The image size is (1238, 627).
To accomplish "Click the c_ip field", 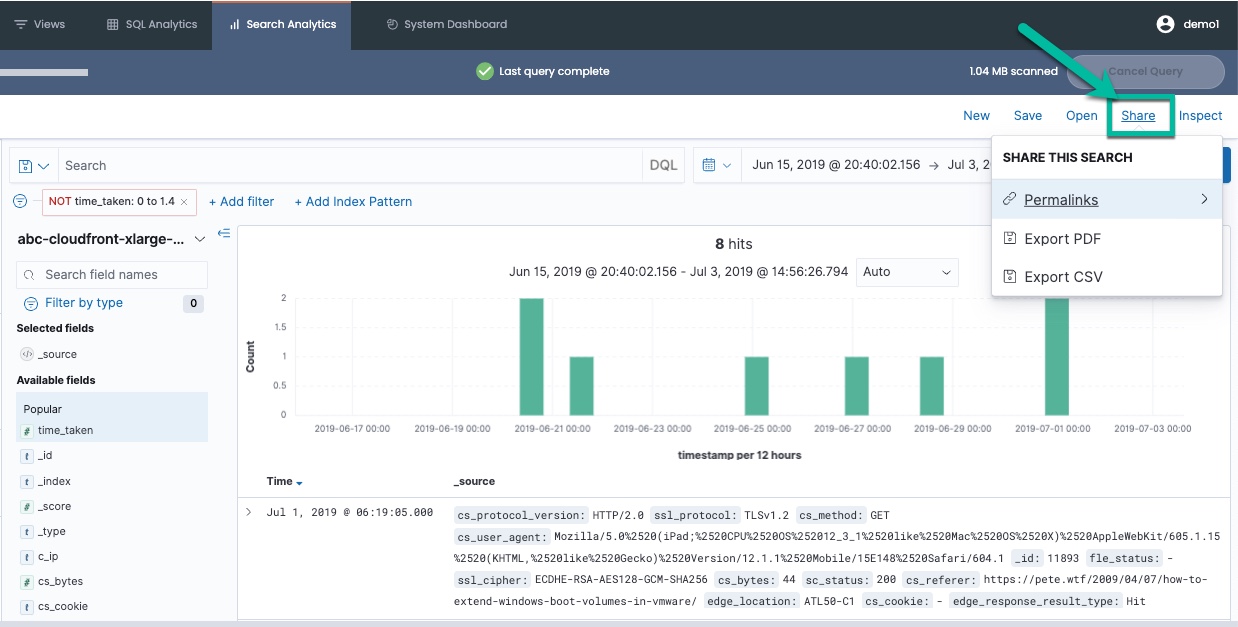I will (x=48, y=556).
